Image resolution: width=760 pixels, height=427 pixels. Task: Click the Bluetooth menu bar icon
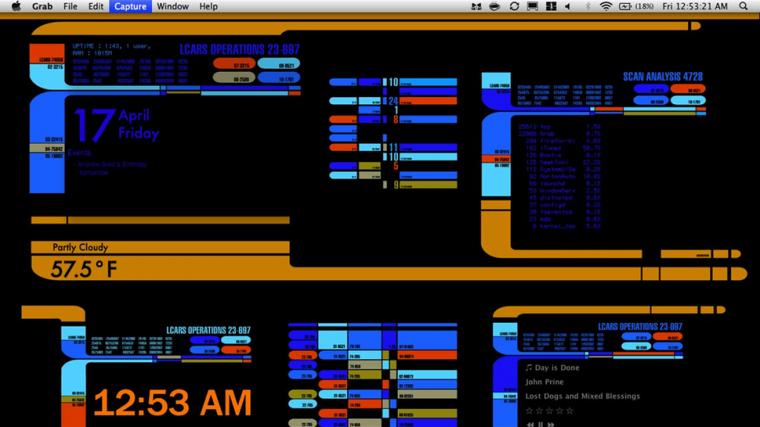pos(588,6)
